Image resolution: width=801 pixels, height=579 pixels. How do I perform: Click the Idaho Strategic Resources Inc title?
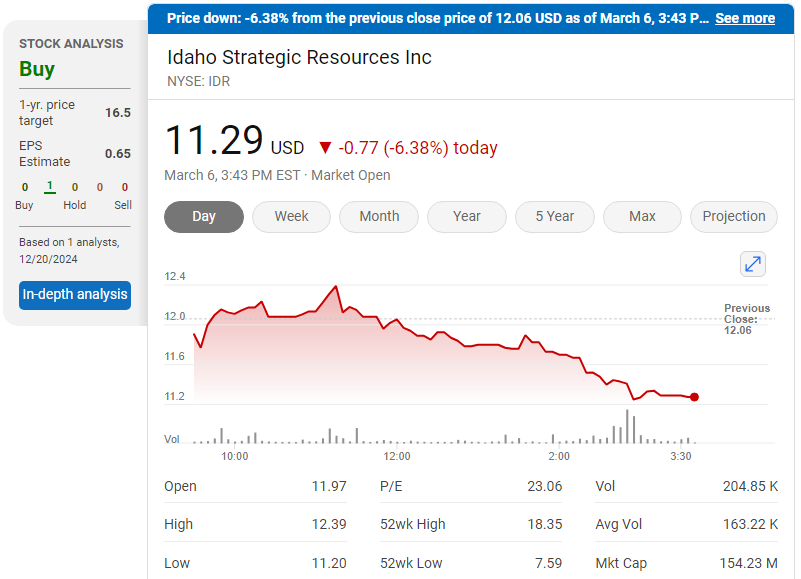299,57
